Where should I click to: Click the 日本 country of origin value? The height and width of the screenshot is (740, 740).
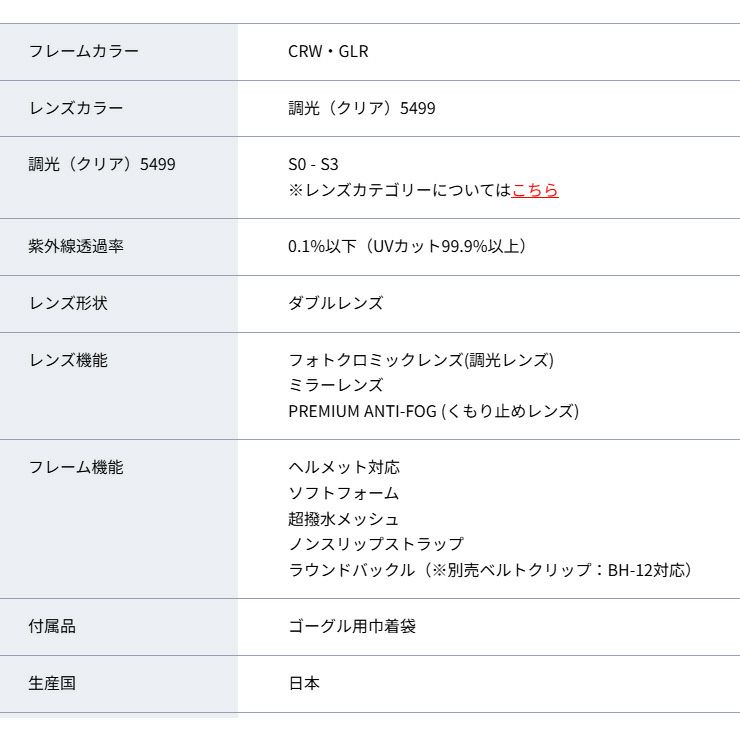(304, 684)
